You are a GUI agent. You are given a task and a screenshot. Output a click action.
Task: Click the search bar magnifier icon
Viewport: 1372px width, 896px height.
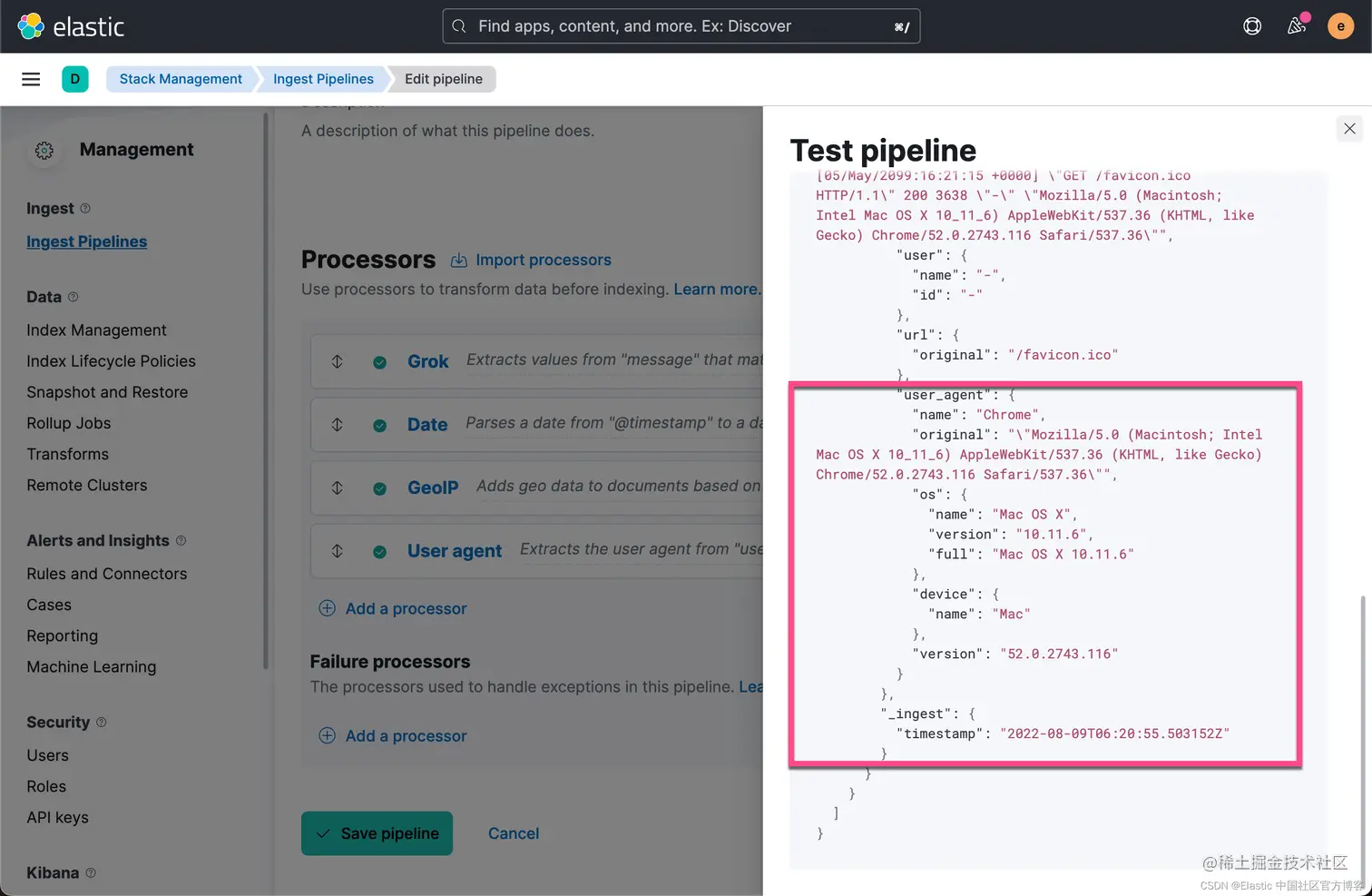(x=459, y=26)
